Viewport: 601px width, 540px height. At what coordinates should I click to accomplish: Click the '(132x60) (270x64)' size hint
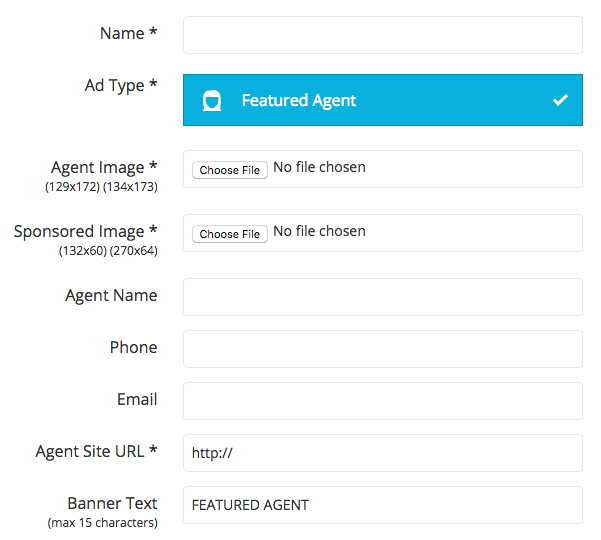coord(108,251)
